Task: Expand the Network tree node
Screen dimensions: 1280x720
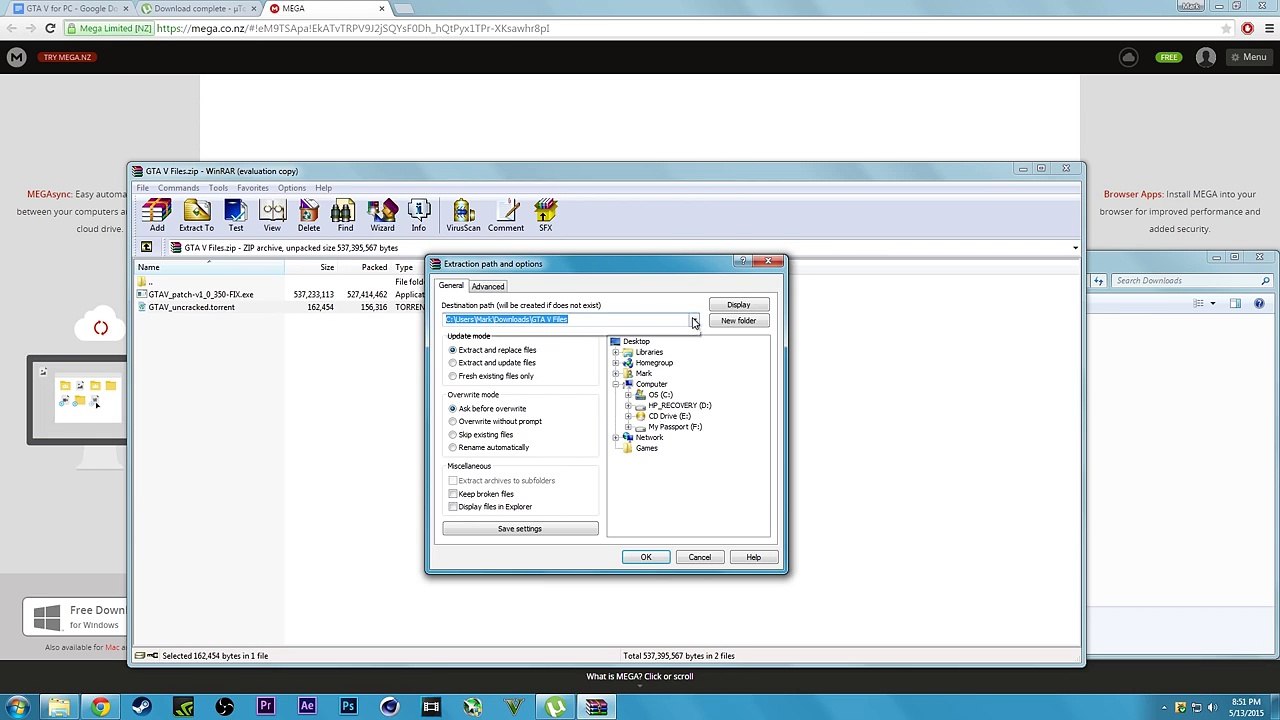Action: (x=616, y=438)
